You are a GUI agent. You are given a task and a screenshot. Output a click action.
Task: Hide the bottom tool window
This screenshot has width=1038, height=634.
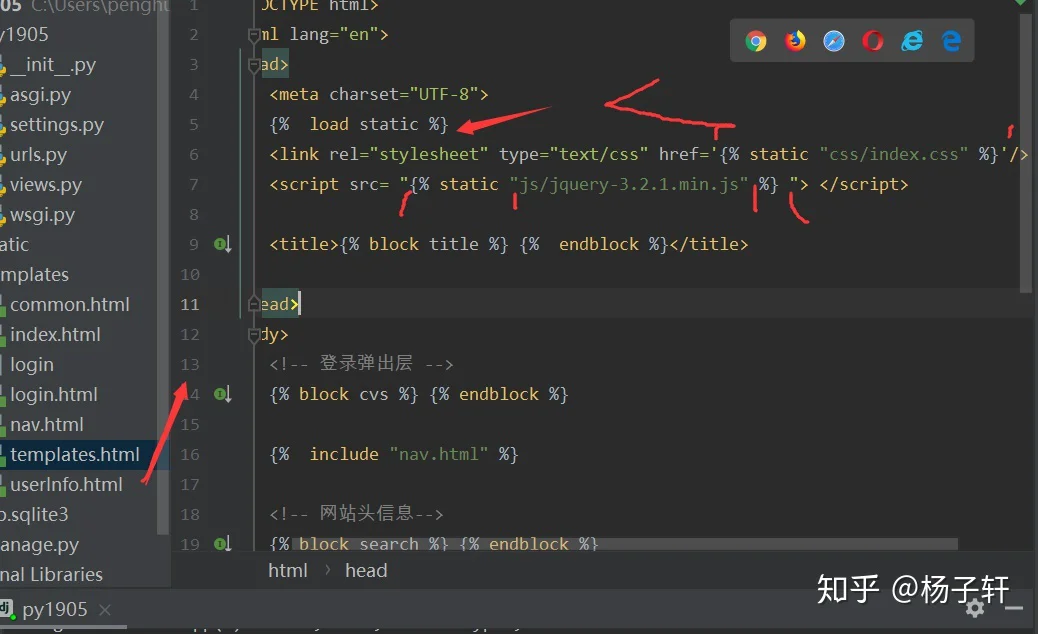click(x=1014, y=608)
